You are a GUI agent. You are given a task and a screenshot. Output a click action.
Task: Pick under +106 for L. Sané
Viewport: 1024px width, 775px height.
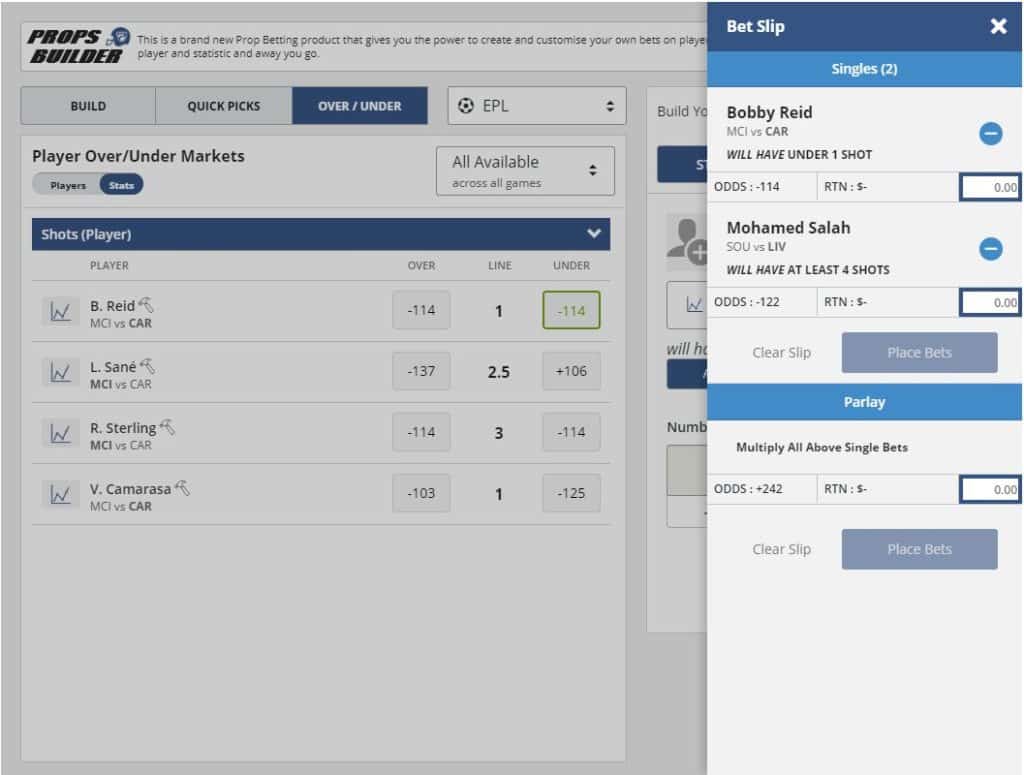[571, 371]
